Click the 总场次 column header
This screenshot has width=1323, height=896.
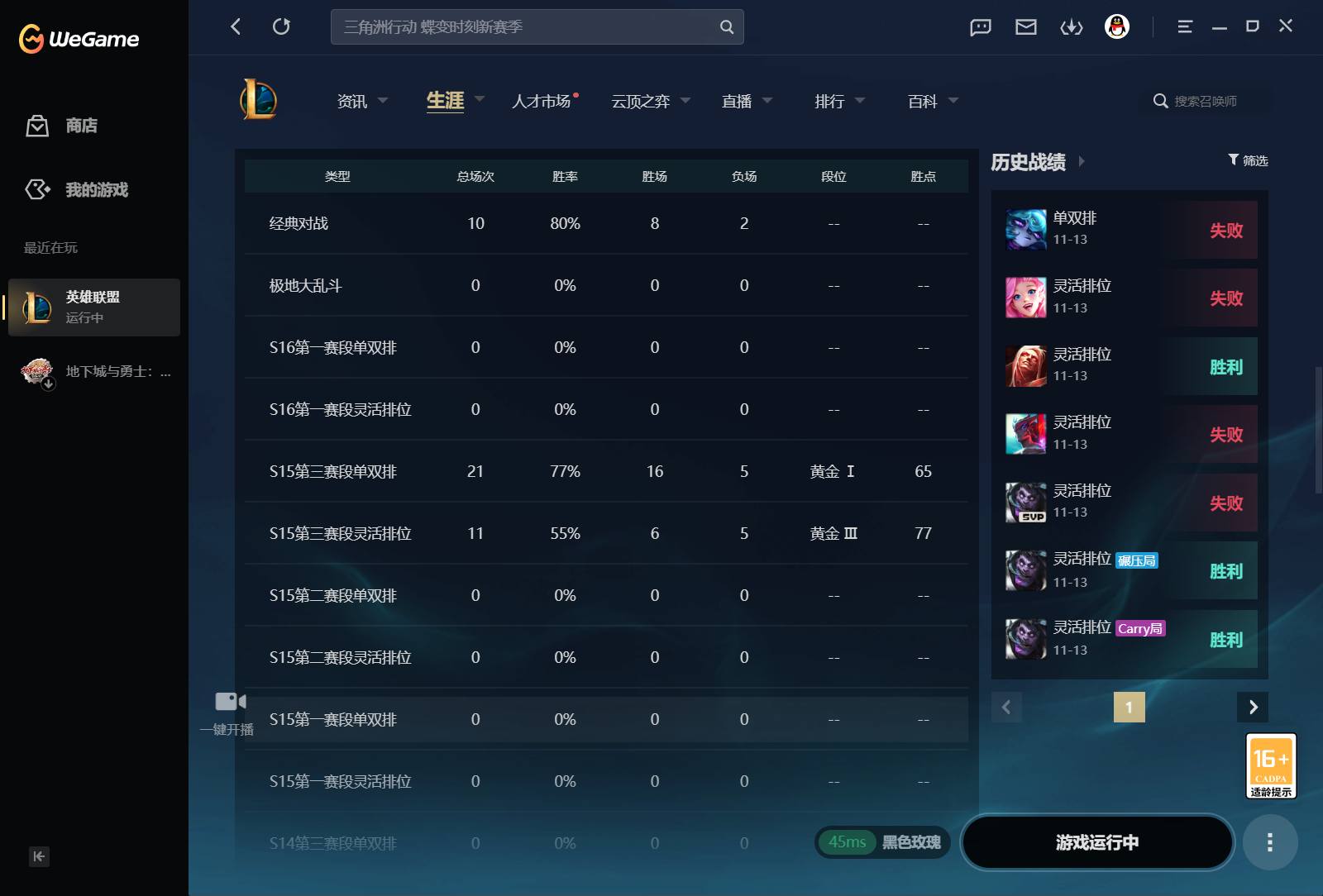(x=475, y=176)
